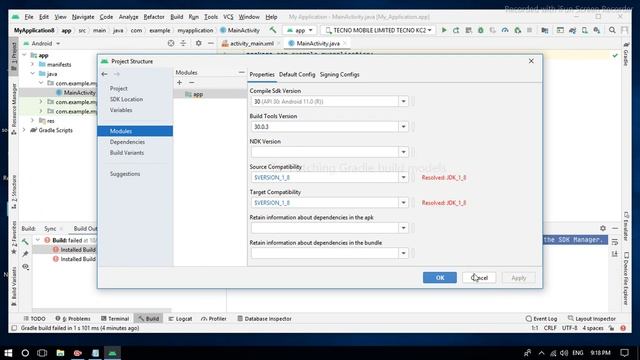Open retain dependencies in apk dropdown
640x360 pixels.
[403, 228]
